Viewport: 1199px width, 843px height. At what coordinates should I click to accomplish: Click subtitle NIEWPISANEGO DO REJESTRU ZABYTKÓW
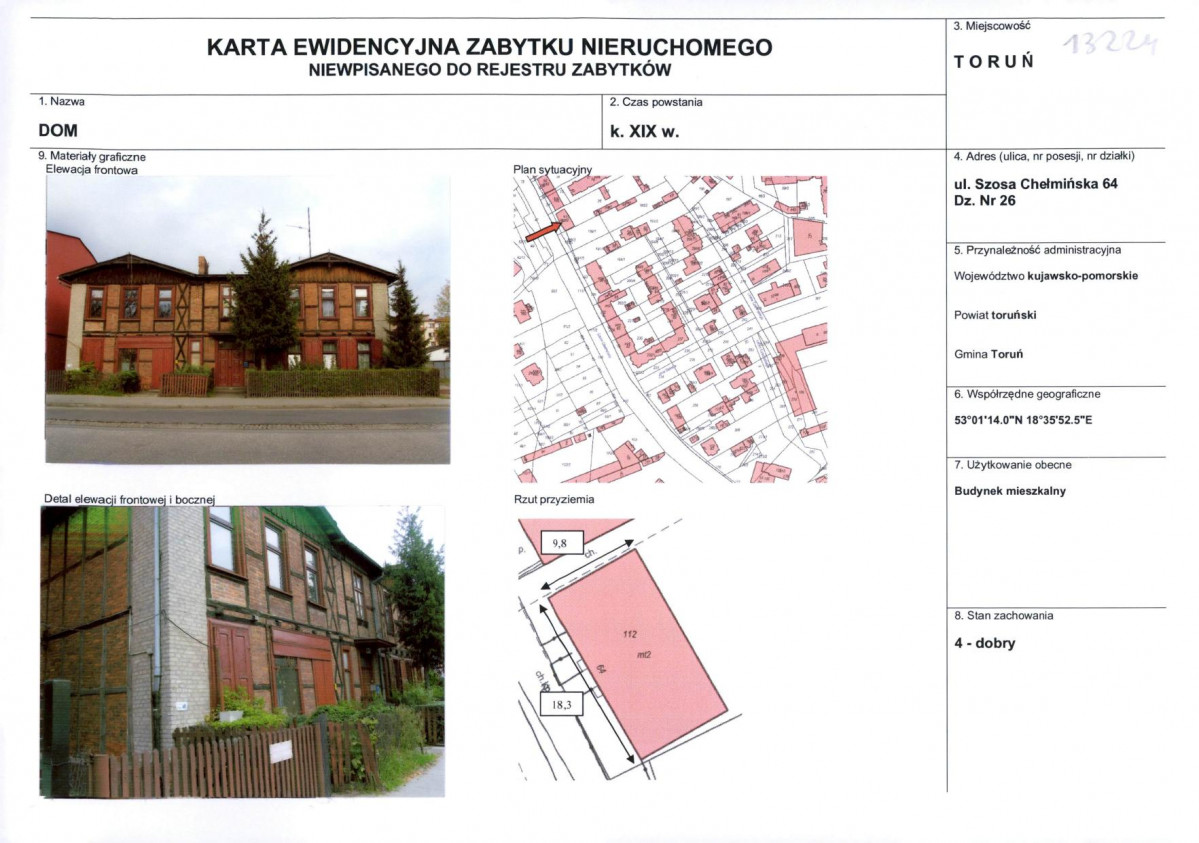pos(489,70)
